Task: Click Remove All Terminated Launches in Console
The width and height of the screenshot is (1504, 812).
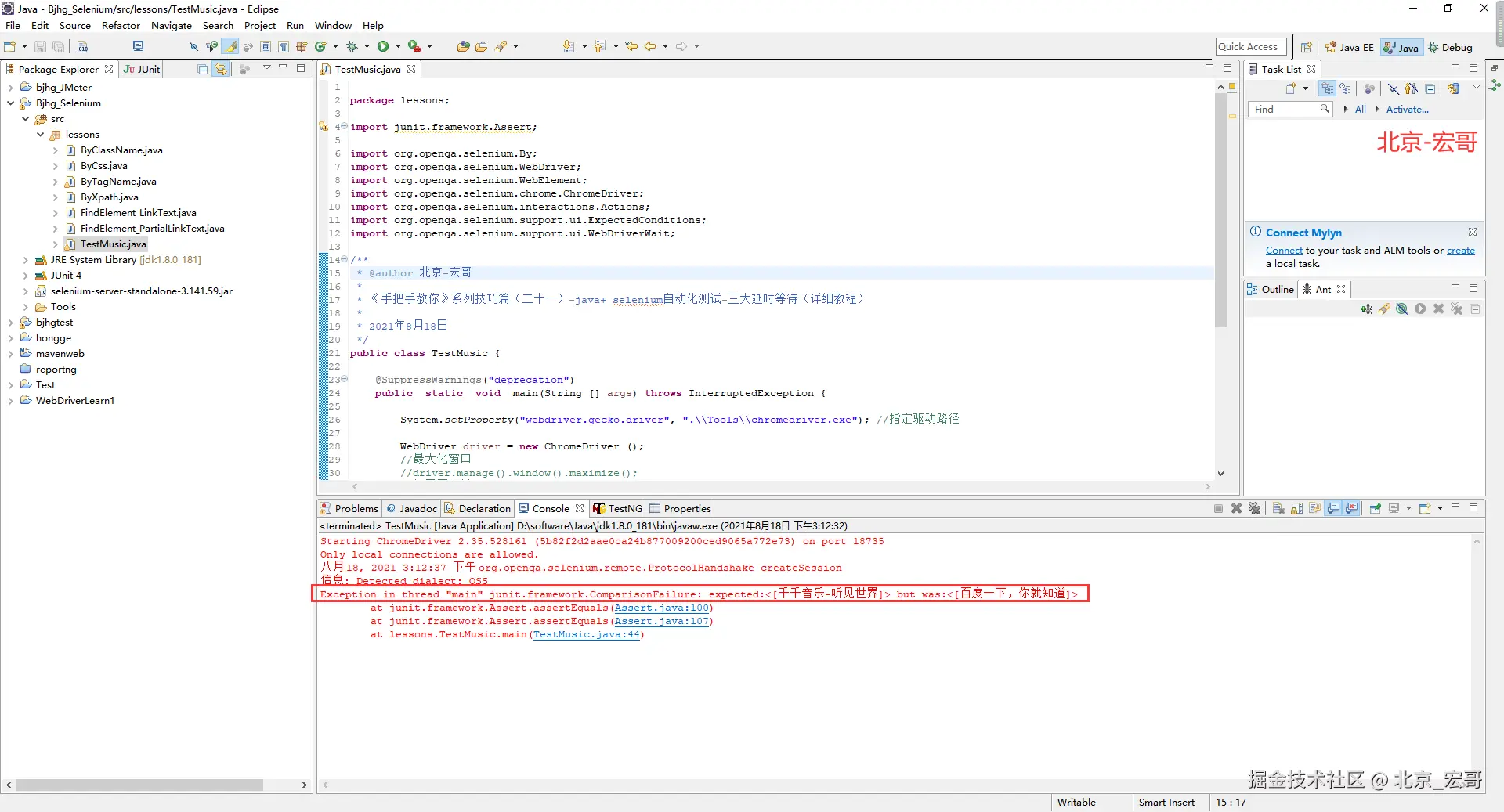Action: coord(1254,508)
